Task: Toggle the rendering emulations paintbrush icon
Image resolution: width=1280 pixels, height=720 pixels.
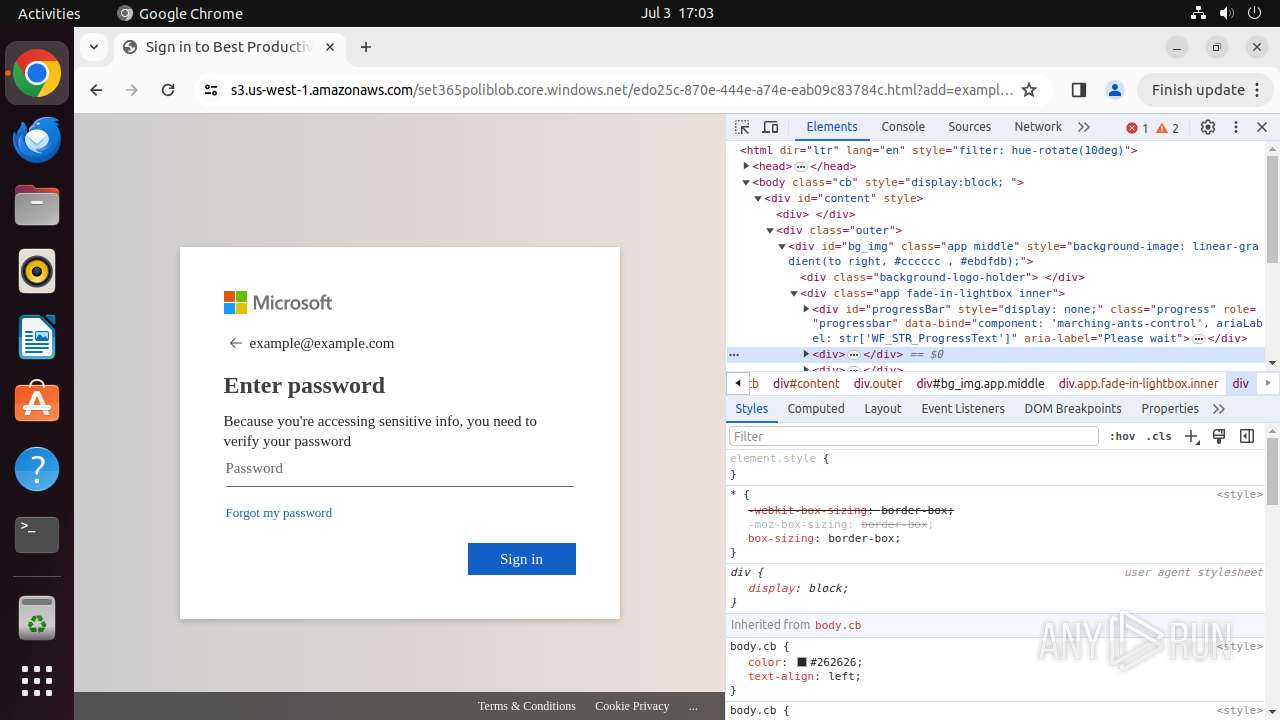Action: tap(1219, 436)
